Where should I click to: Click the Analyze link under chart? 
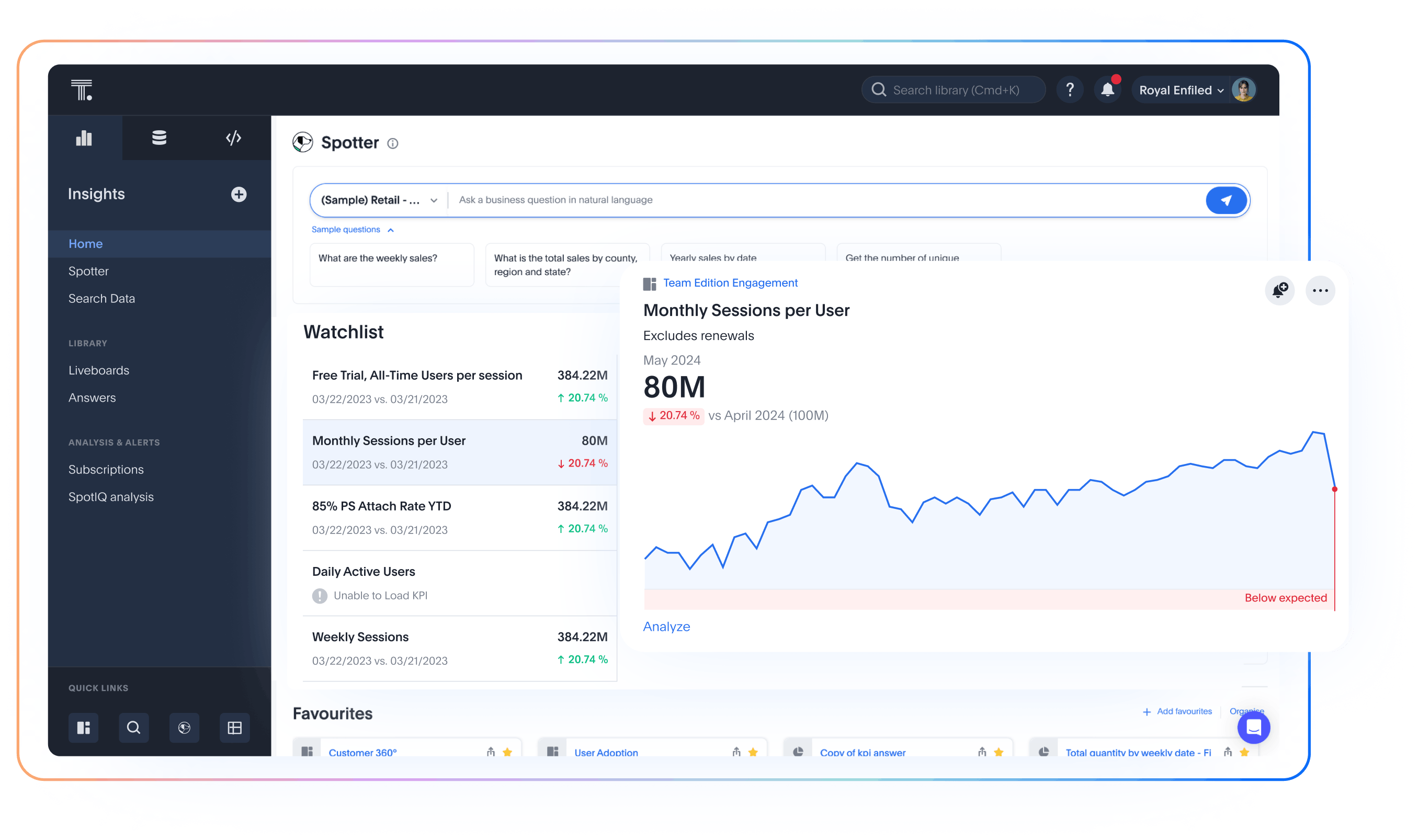tap(666, 627)
